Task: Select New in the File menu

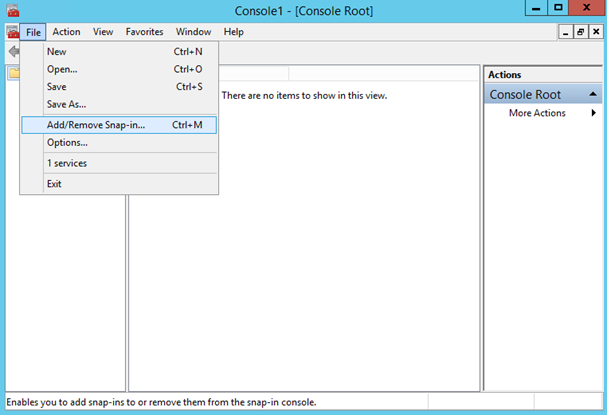Action: click(x=57, y=51)
